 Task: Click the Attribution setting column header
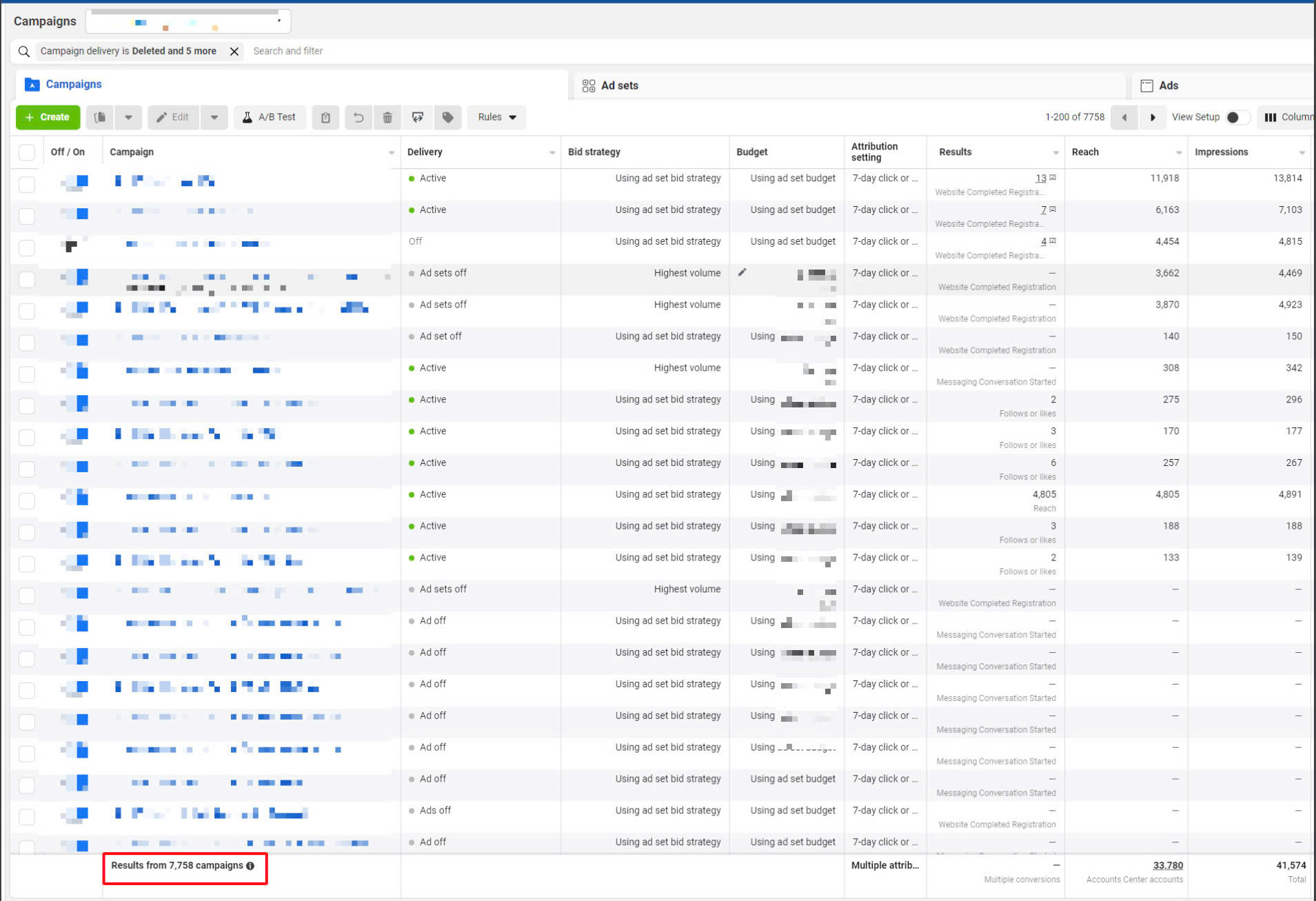(874, 152)
